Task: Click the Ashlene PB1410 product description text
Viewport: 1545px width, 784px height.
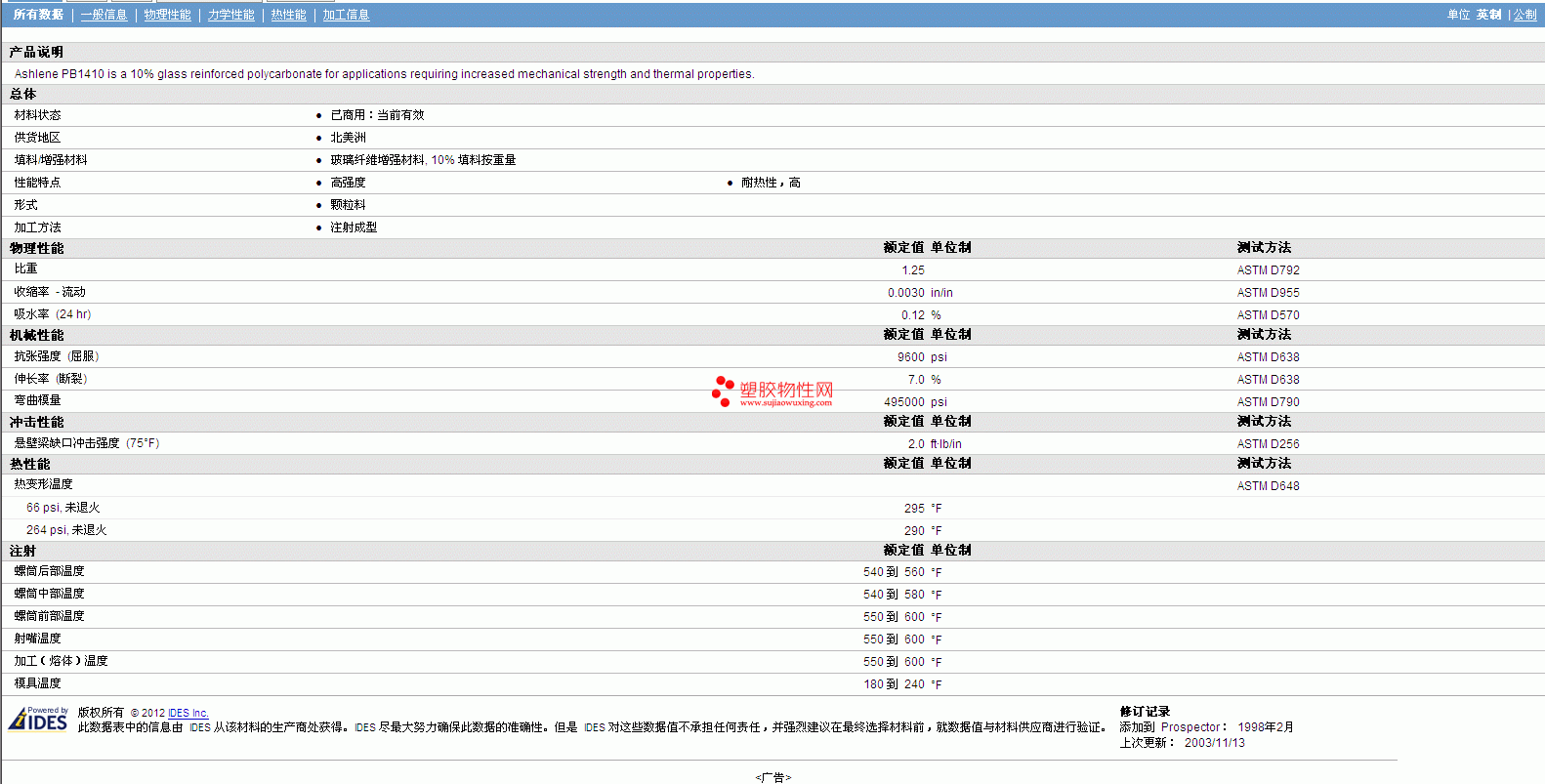Action: pos(384,74)
